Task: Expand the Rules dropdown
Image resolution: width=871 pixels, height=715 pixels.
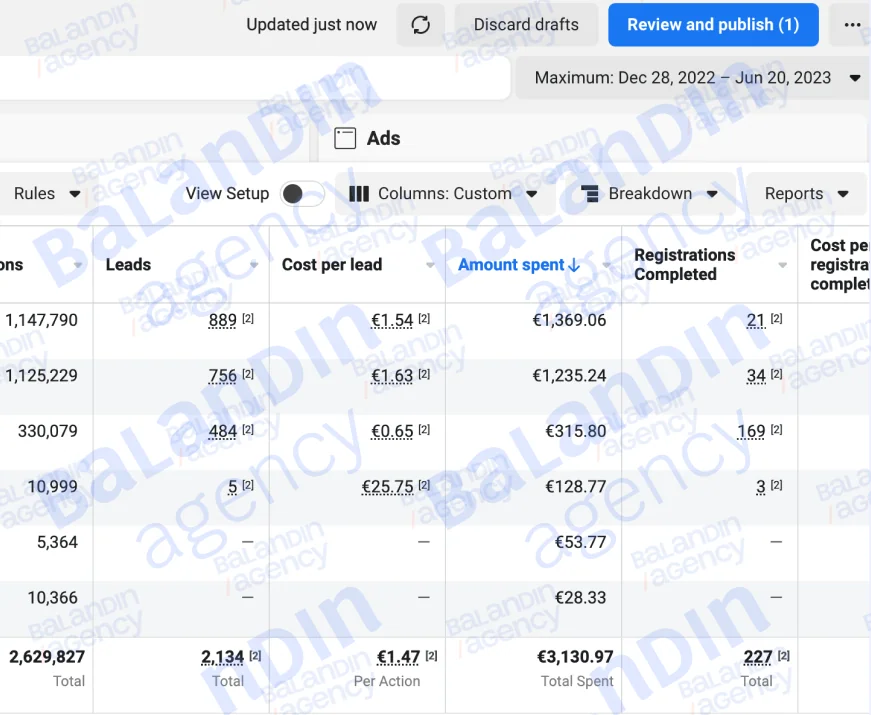Action: coord(47,194)
